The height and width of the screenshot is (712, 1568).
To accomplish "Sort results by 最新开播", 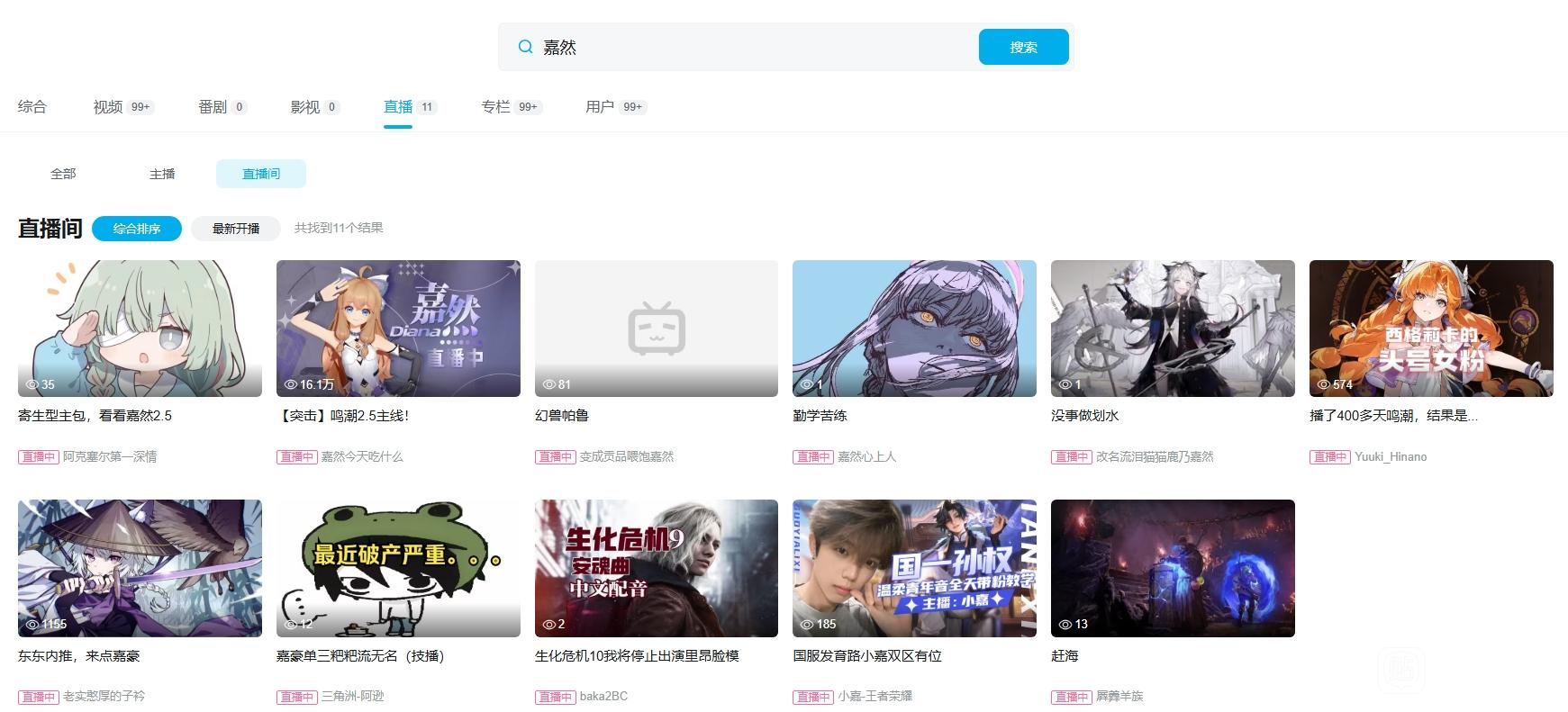I will point(236,229).
